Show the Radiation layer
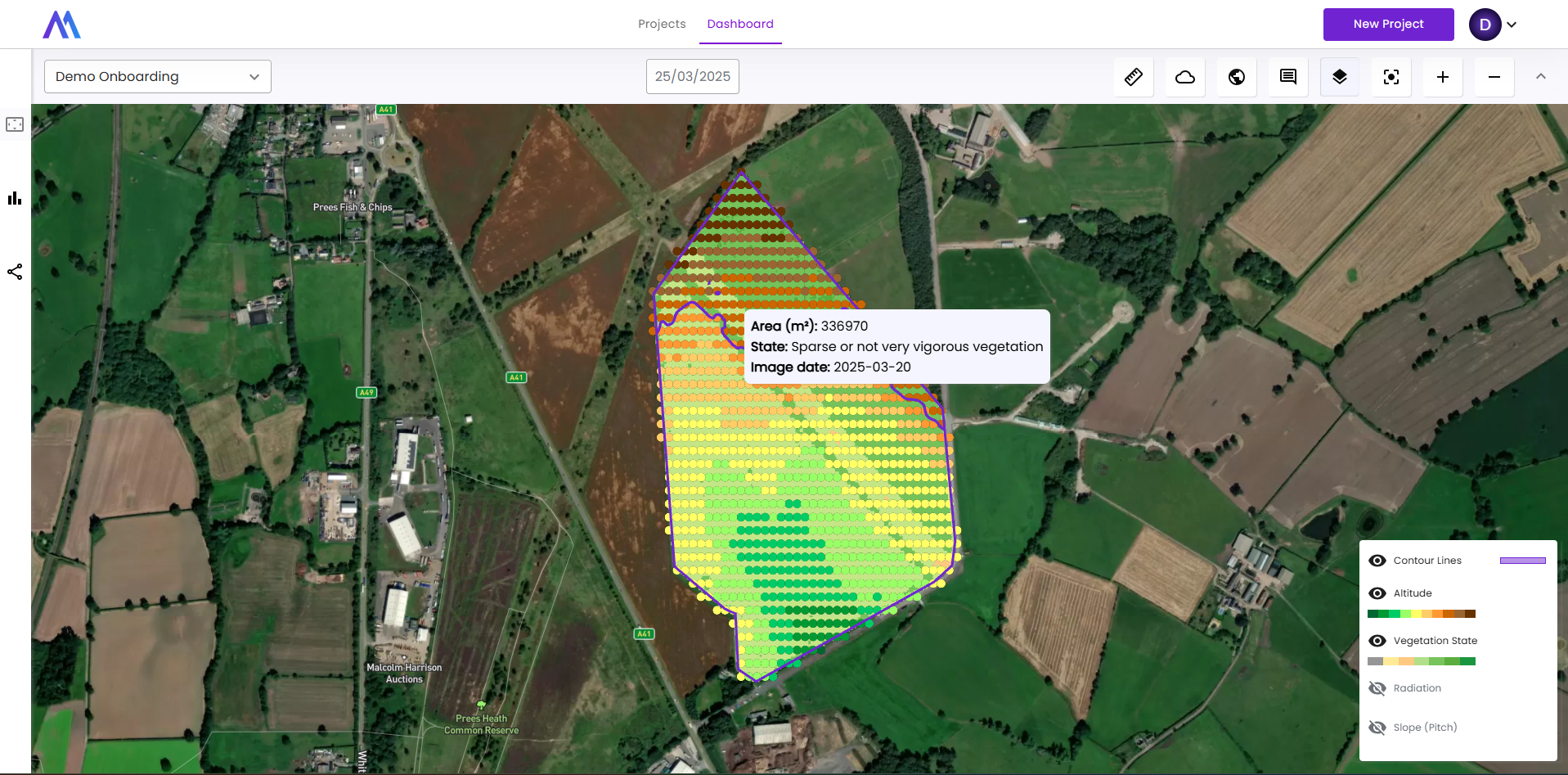Viewport: 1568px width, 775px height. click(x=1377, y=688)
